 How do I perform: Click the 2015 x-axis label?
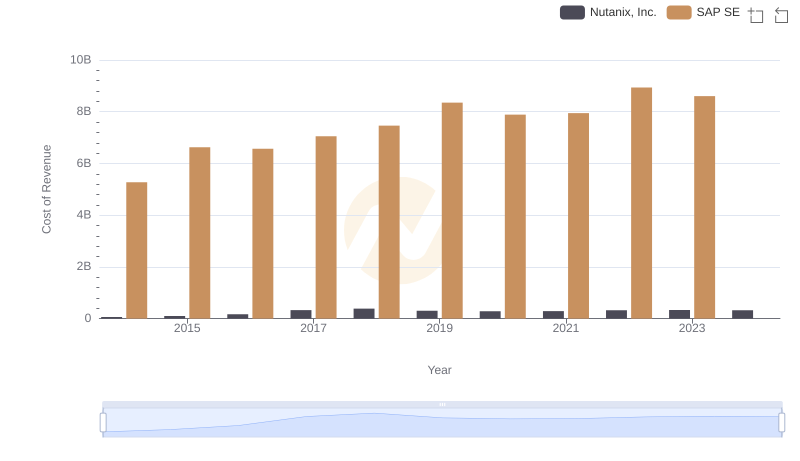coord(187,328)
